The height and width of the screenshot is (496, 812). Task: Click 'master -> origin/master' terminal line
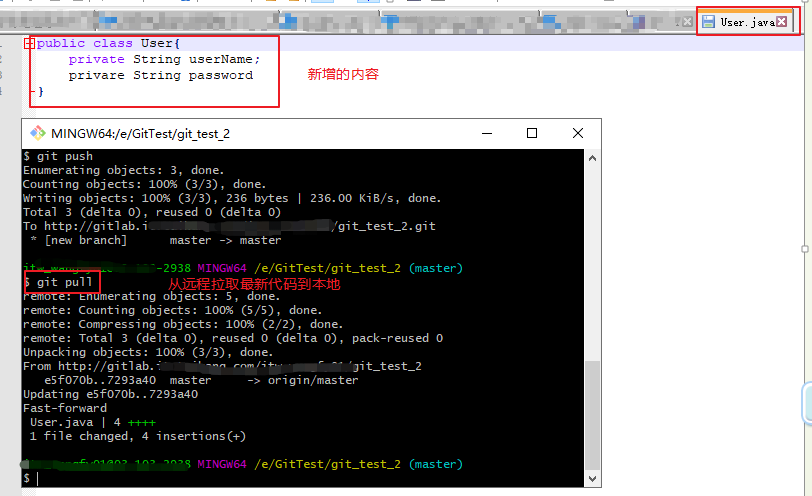[201, 380]
